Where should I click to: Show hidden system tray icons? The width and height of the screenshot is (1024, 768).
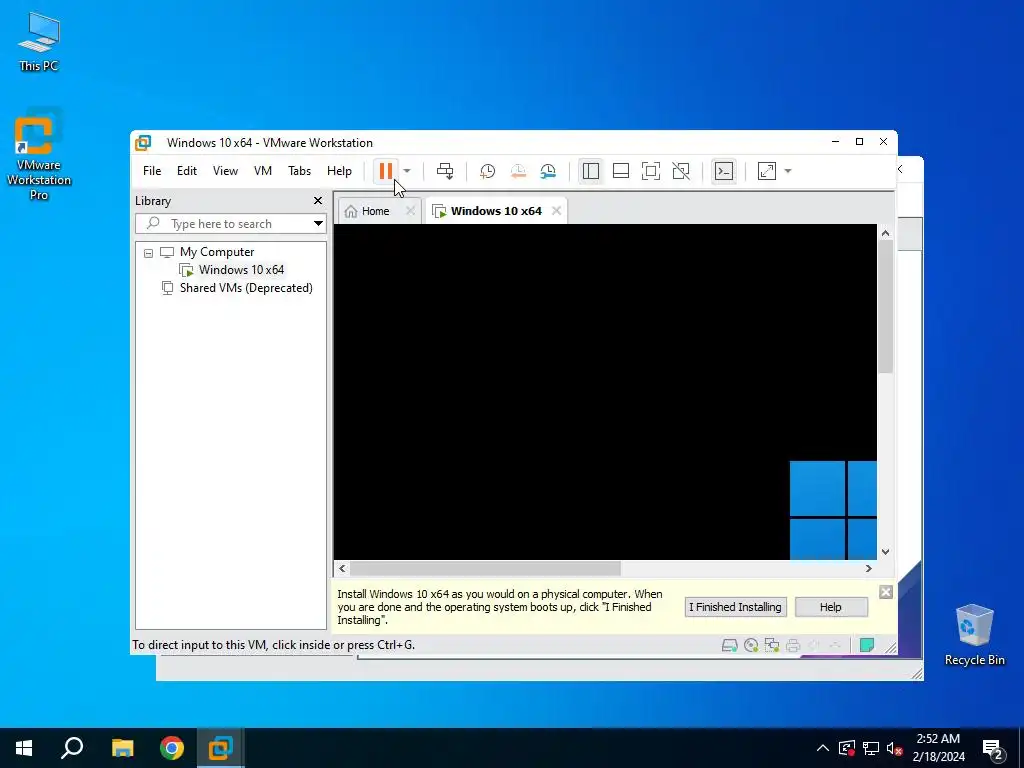823,748
